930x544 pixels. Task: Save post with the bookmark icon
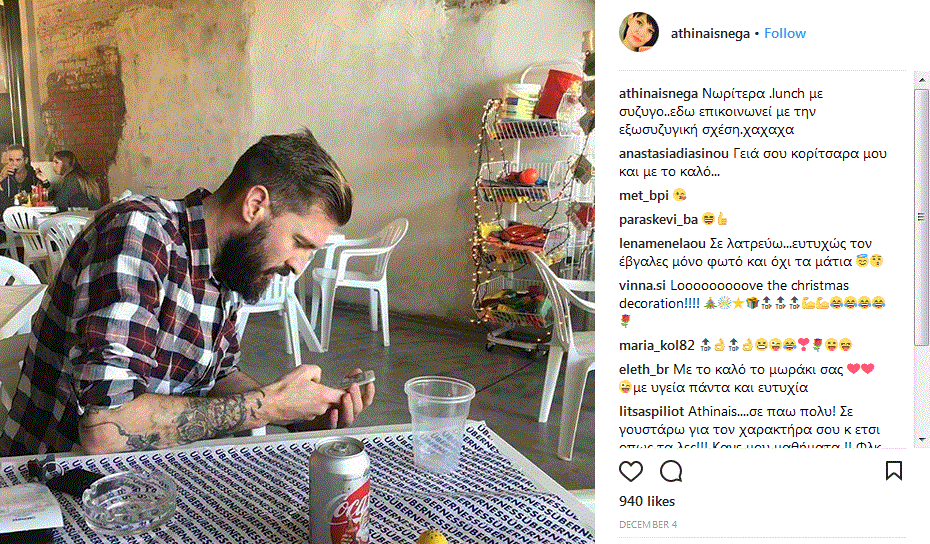(x=894, y=471)
